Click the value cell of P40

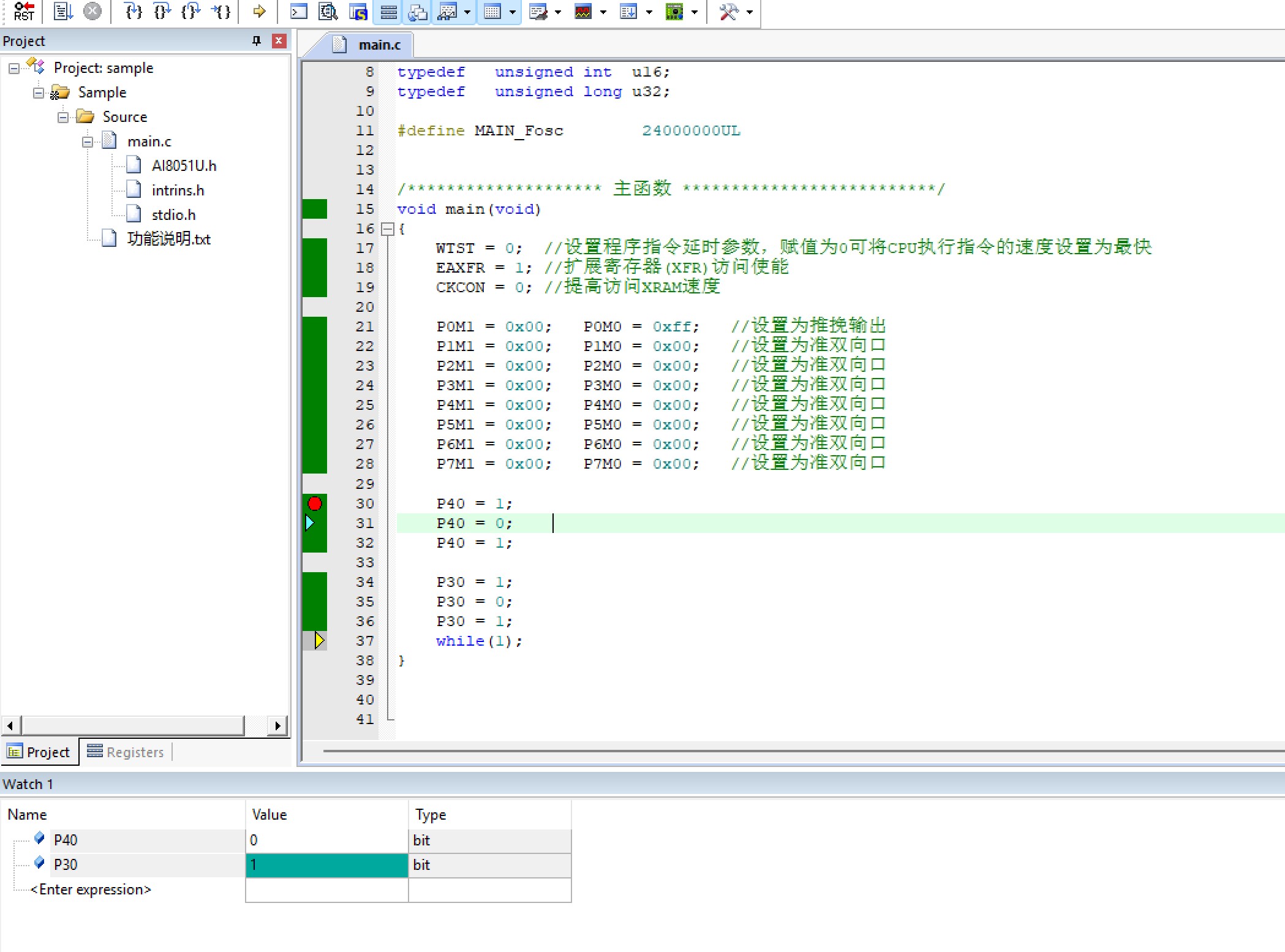point(326,841)
